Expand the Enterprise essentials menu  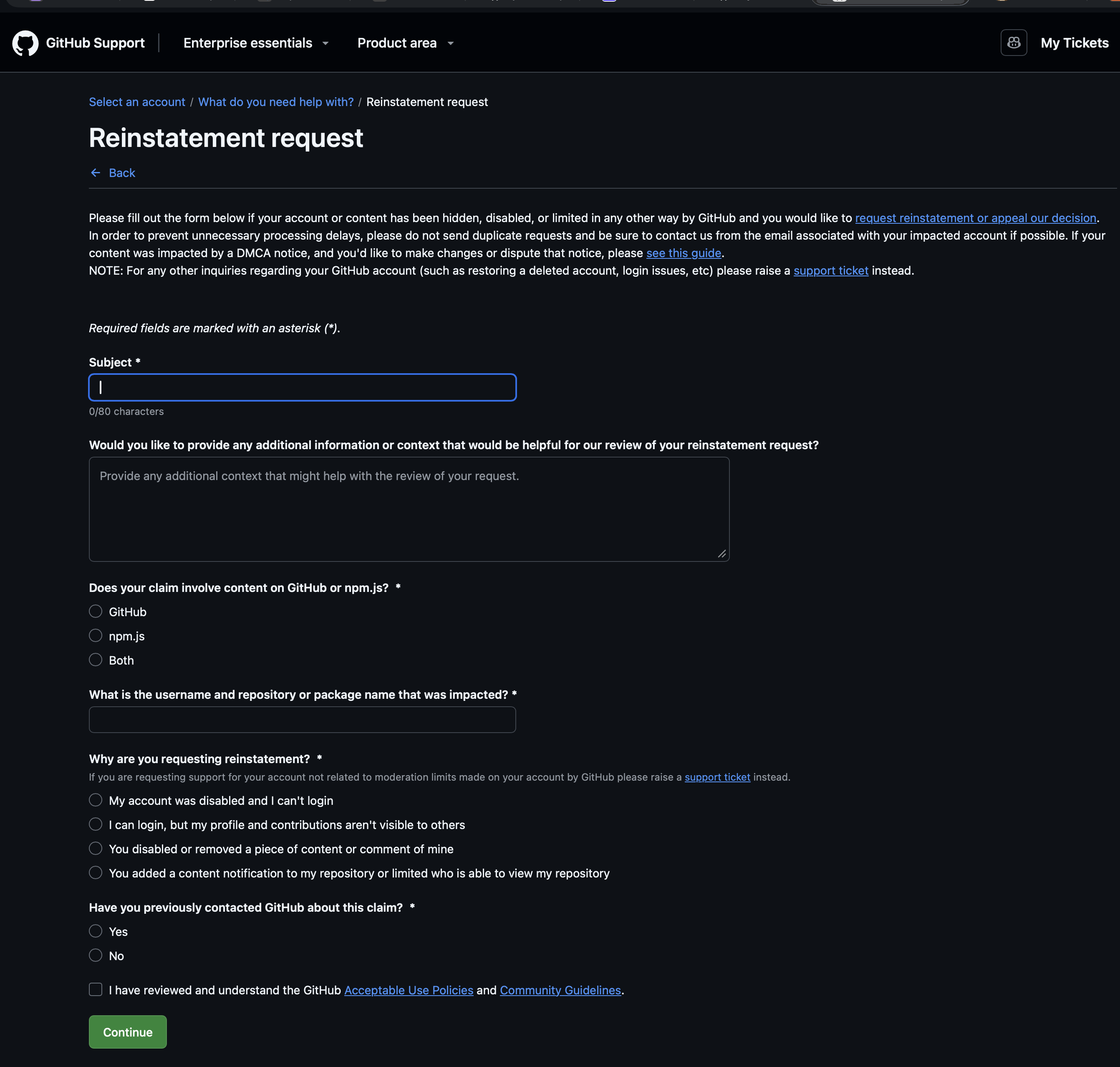coord(256,43)
